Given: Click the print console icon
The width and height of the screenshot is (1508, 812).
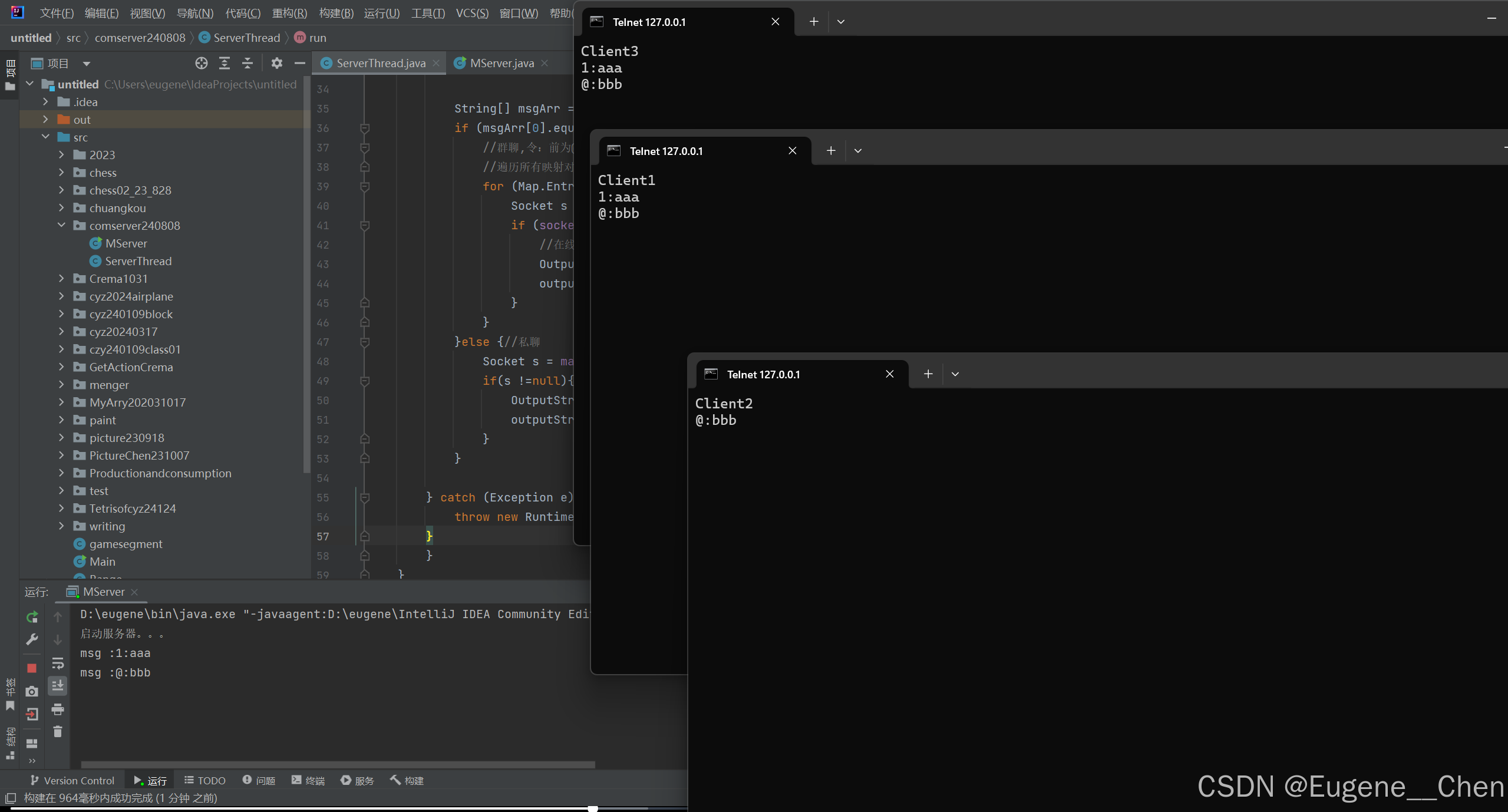Looking at the screenshot, I should (x=58, y=709).
